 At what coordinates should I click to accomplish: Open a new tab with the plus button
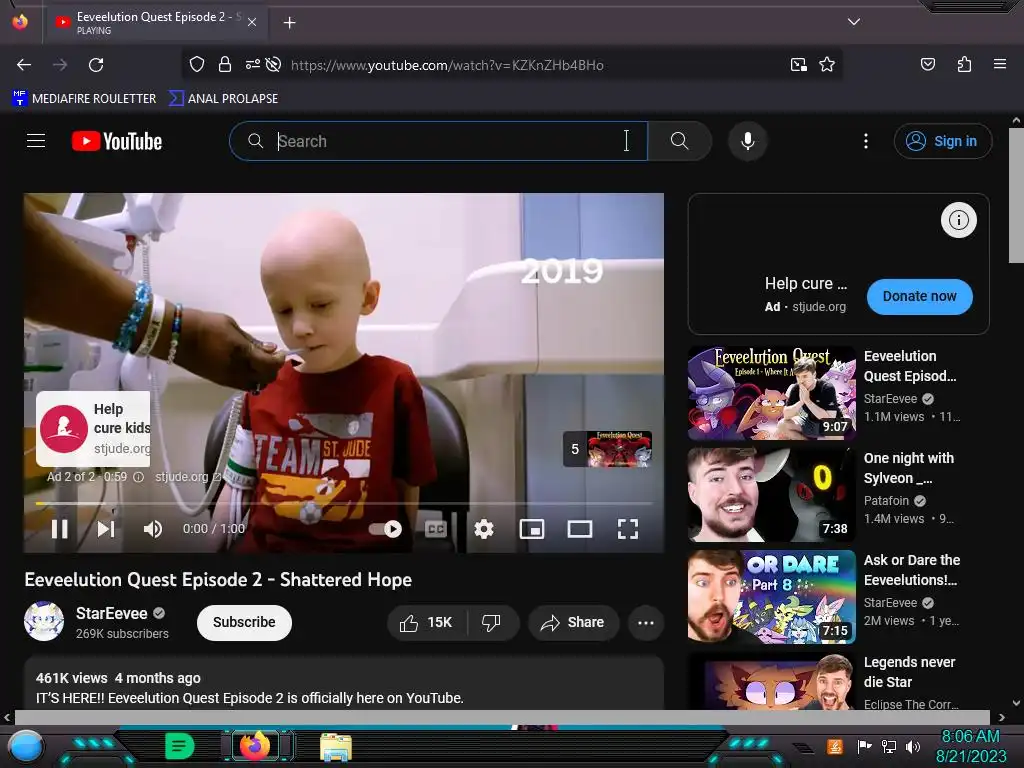(x=289, y=23)
